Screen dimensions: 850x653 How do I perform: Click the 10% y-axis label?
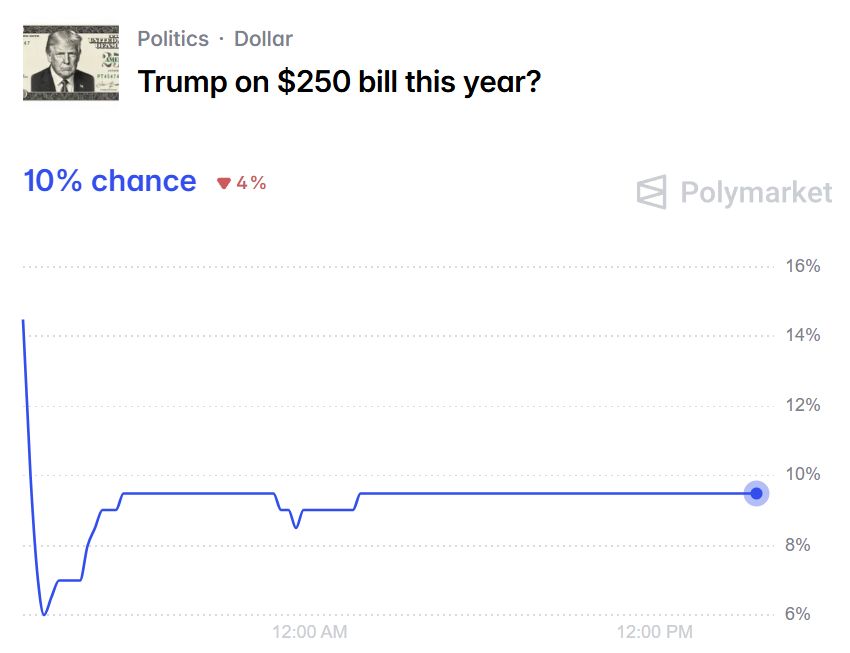[803, 475]
